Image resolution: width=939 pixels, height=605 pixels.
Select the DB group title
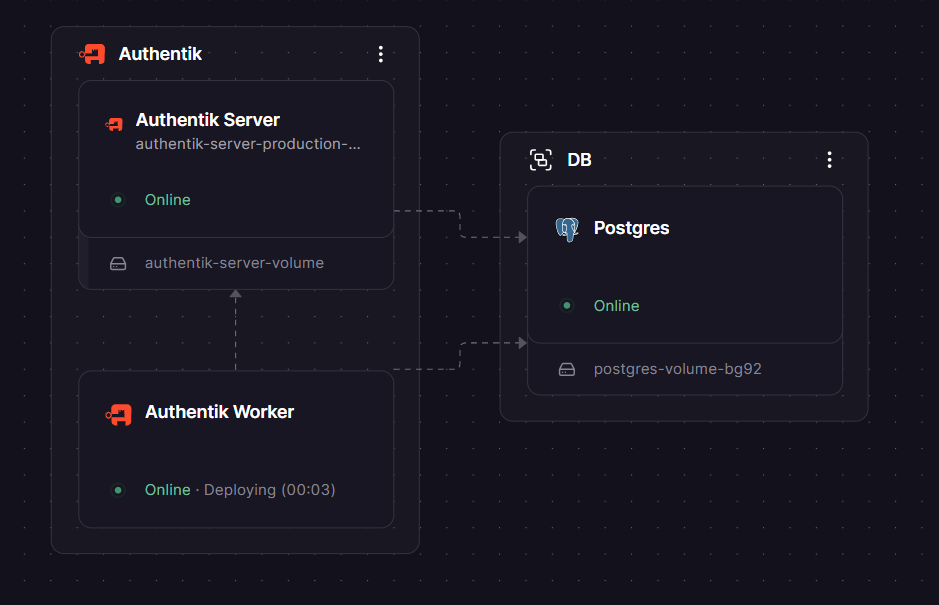tap(579, 160)
